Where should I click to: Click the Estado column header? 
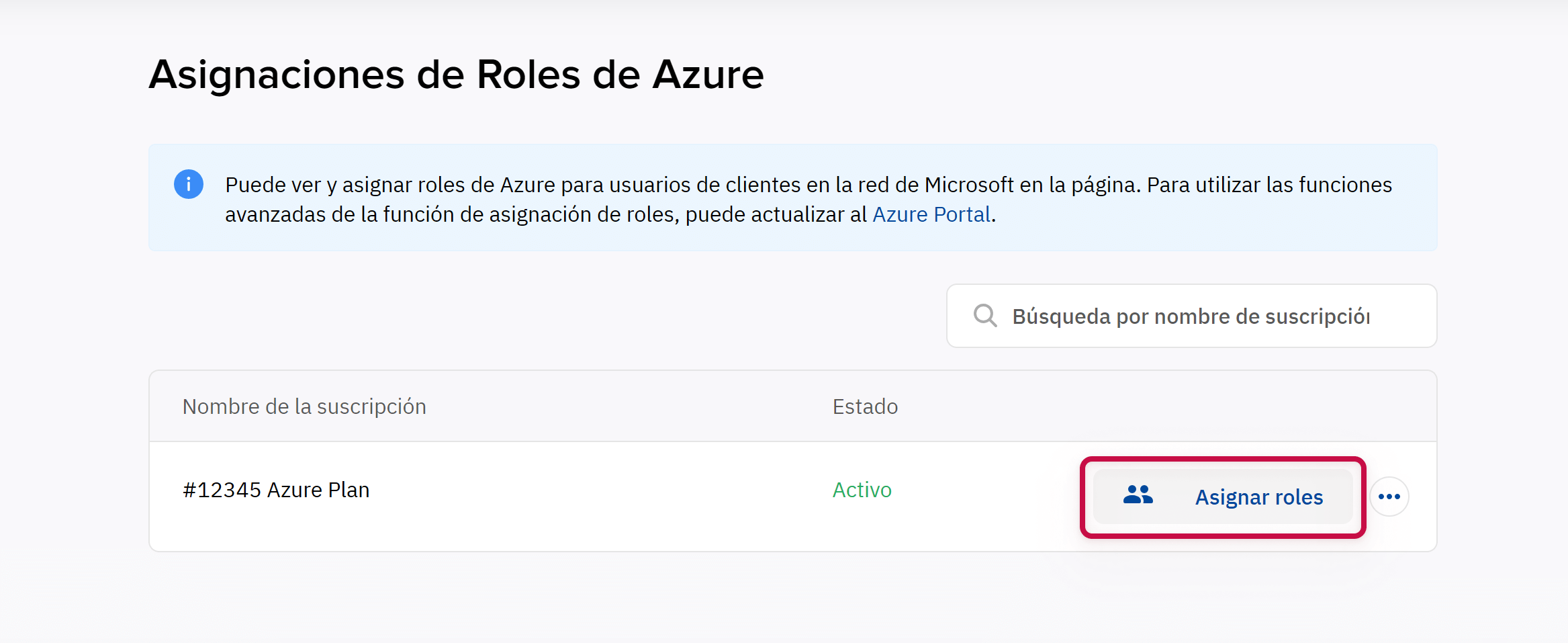pyautogui.click(x=865, y=406)
